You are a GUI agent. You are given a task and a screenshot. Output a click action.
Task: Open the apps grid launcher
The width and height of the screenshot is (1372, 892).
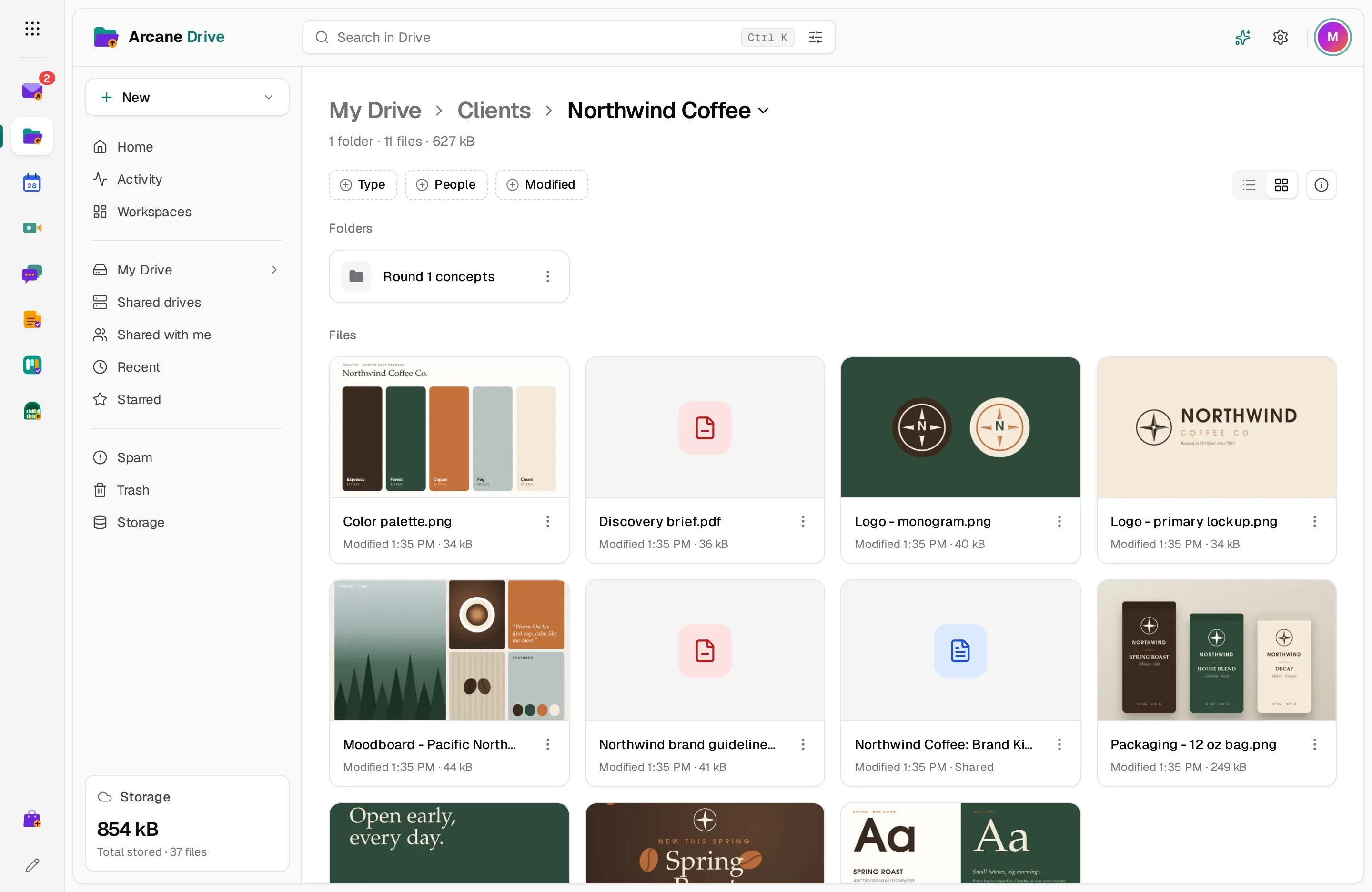tap(32, 28)
